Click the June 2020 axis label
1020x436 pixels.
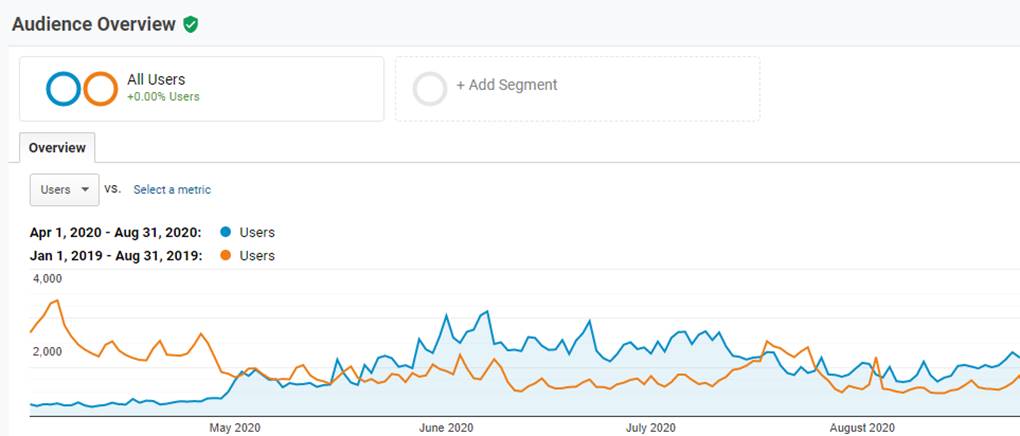[x=446, y=428]
